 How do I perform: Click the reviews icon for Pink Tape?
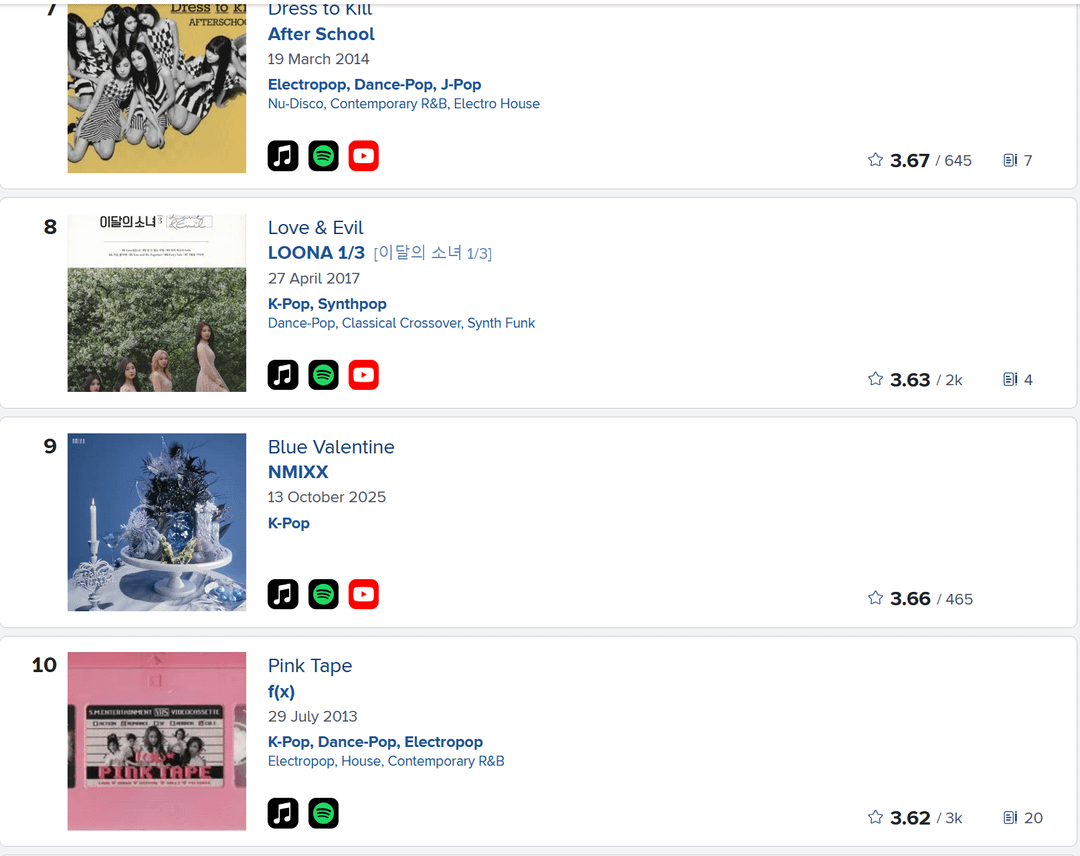coord(1010,818)
